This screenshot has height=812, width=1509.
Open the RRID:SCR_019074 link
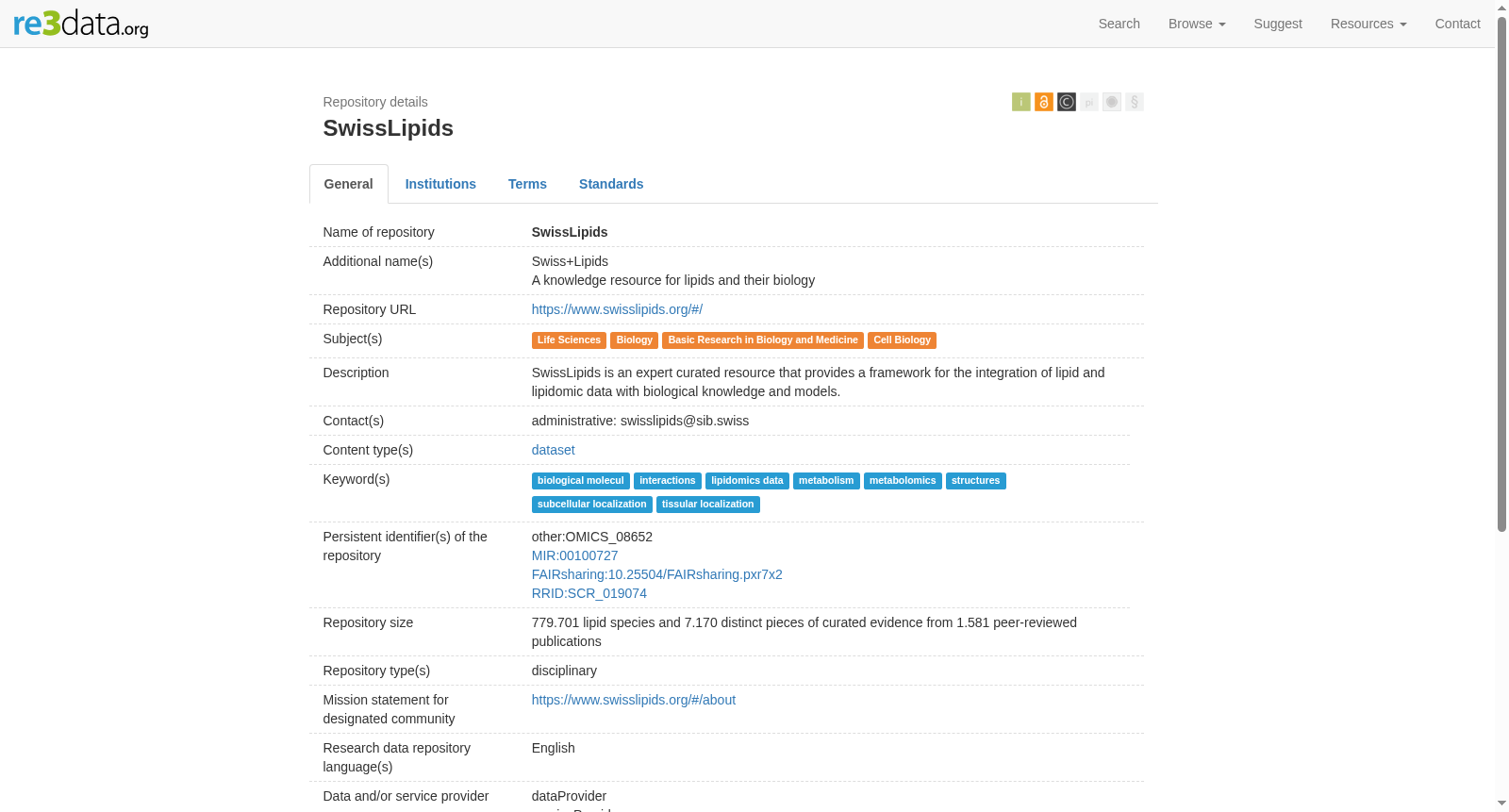pos(589,593)
